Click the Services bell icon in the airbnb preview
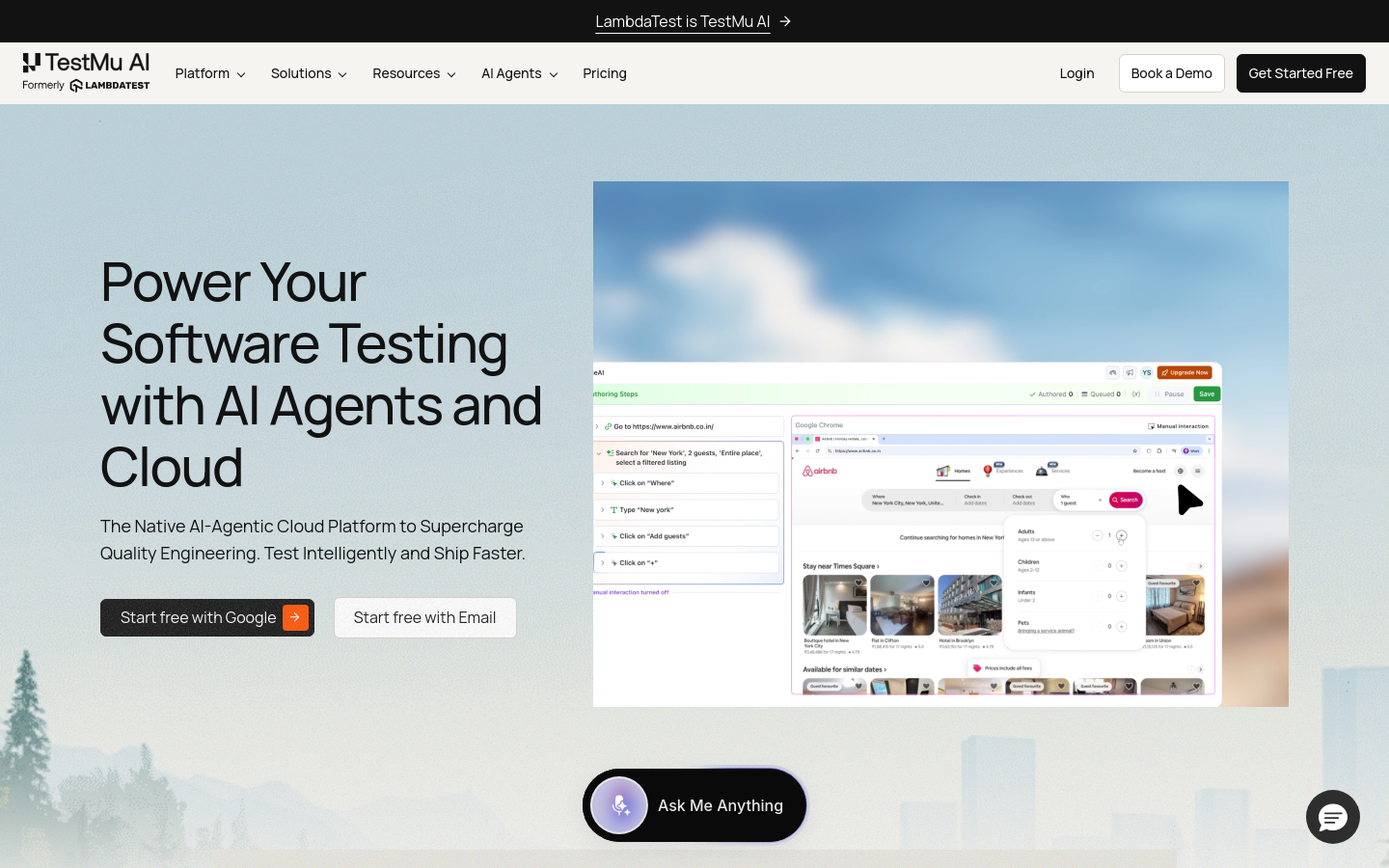The width and height of the screenshot is (1389, 868). (x=1042, y=471)
